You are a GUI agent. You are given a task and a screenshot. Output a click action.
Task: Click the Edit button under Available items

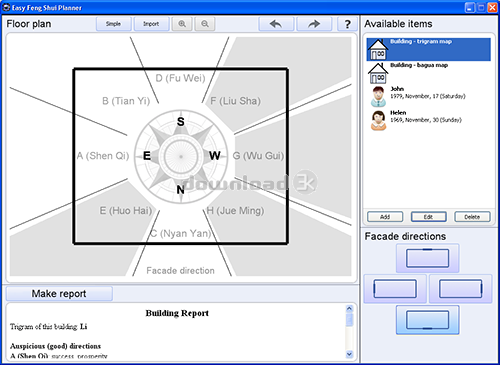tap(428, 217)
